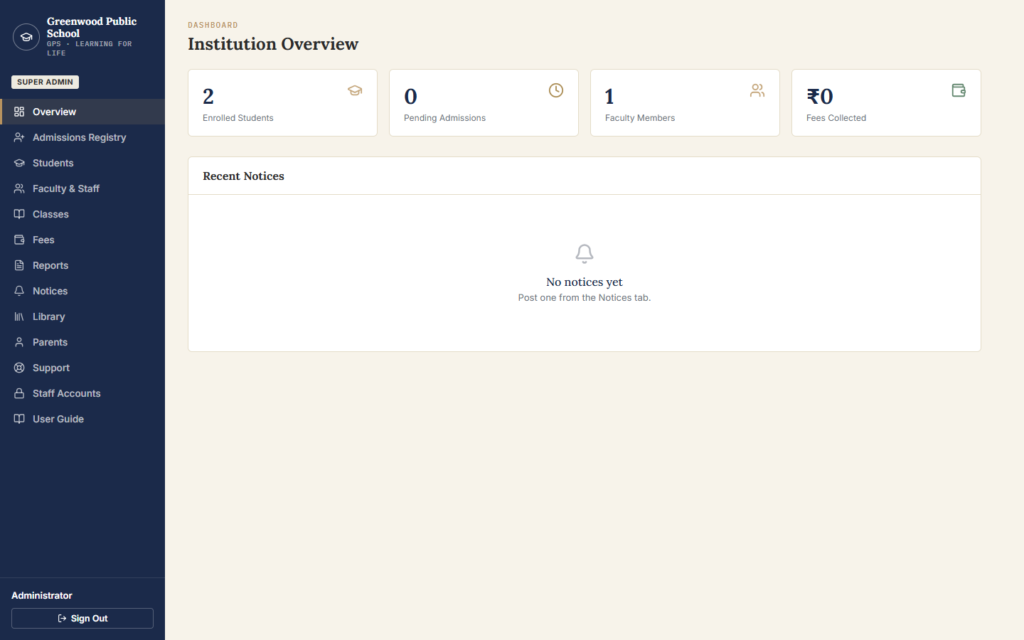Open the Overview menu item

tap(82, 112)
